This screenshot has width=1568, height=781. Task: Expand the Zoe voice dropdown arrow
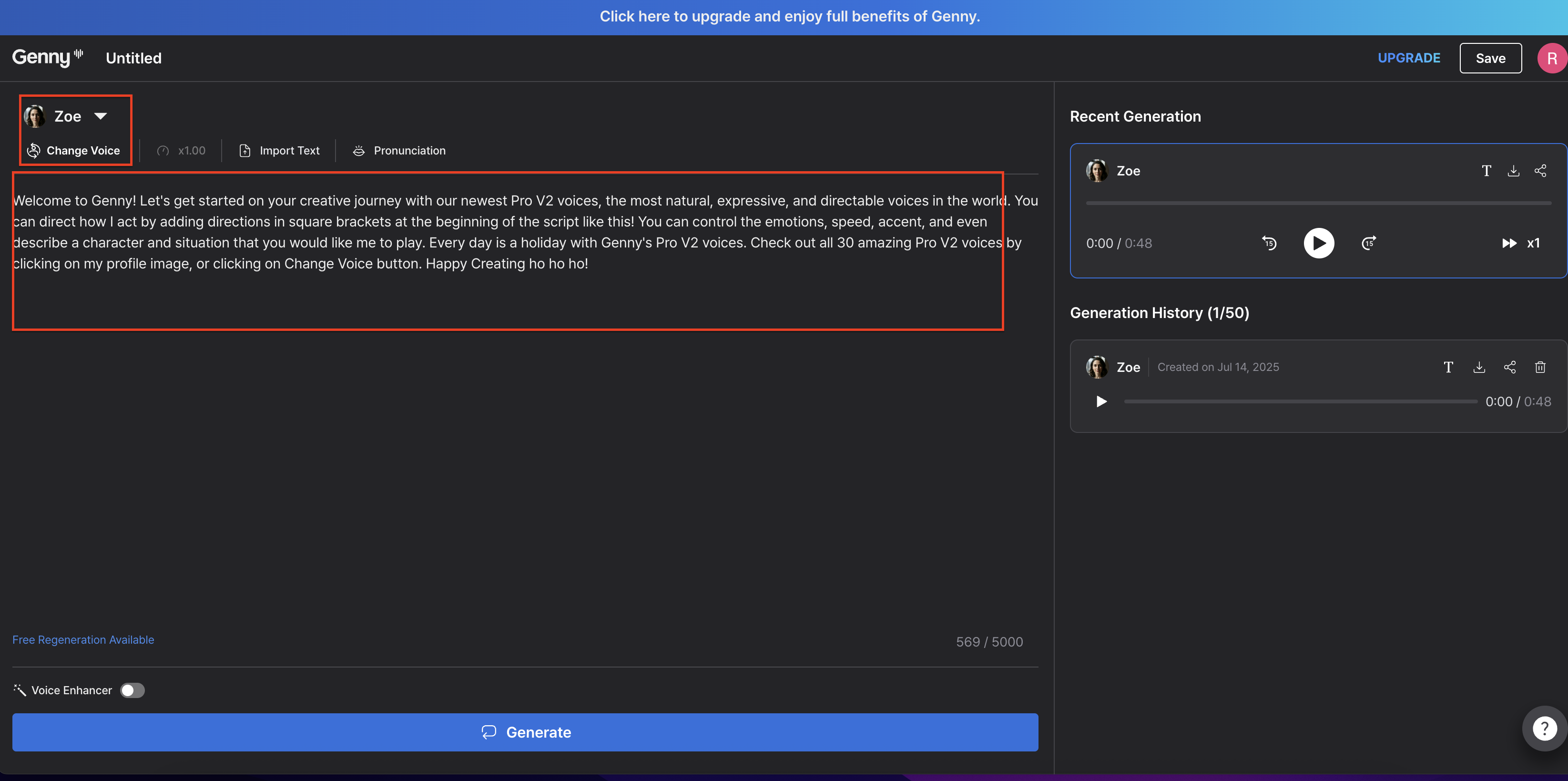point(101,116)
